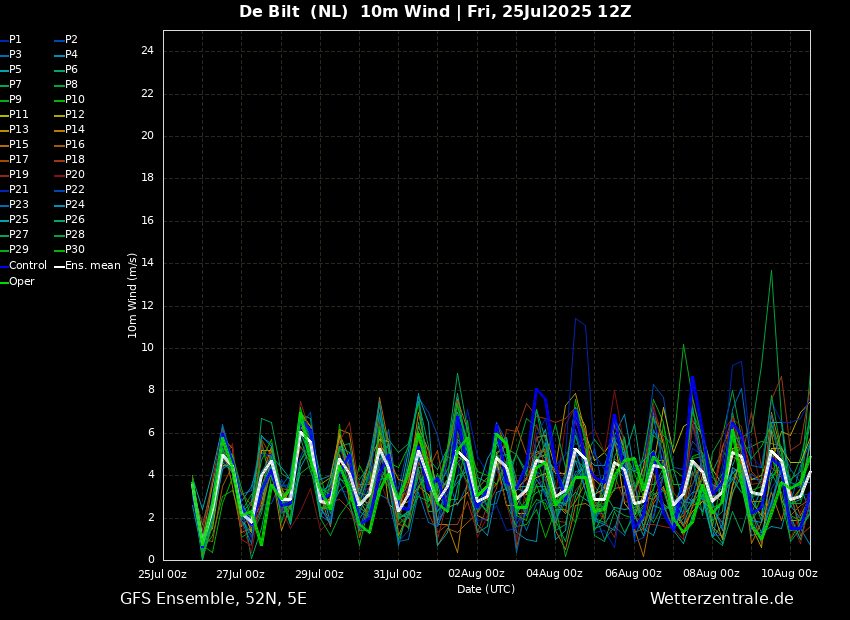Click the P13 legend label
Image resolution: width=850 pixels, height=620 pixels.
pos(19,130)
